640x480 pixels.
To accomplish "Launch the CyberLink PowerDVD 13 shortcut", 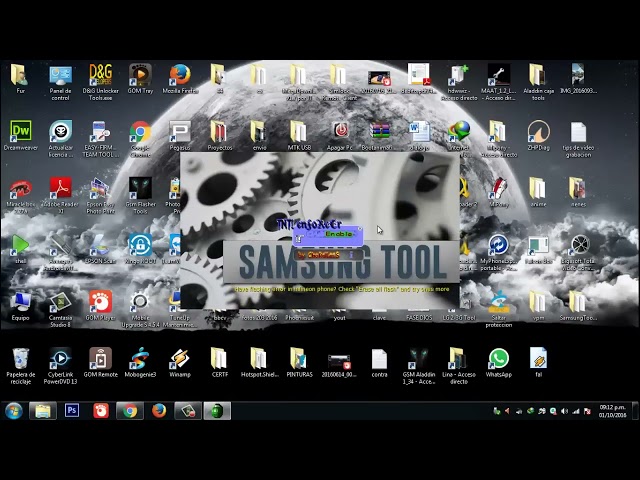I will pos(60,366).
